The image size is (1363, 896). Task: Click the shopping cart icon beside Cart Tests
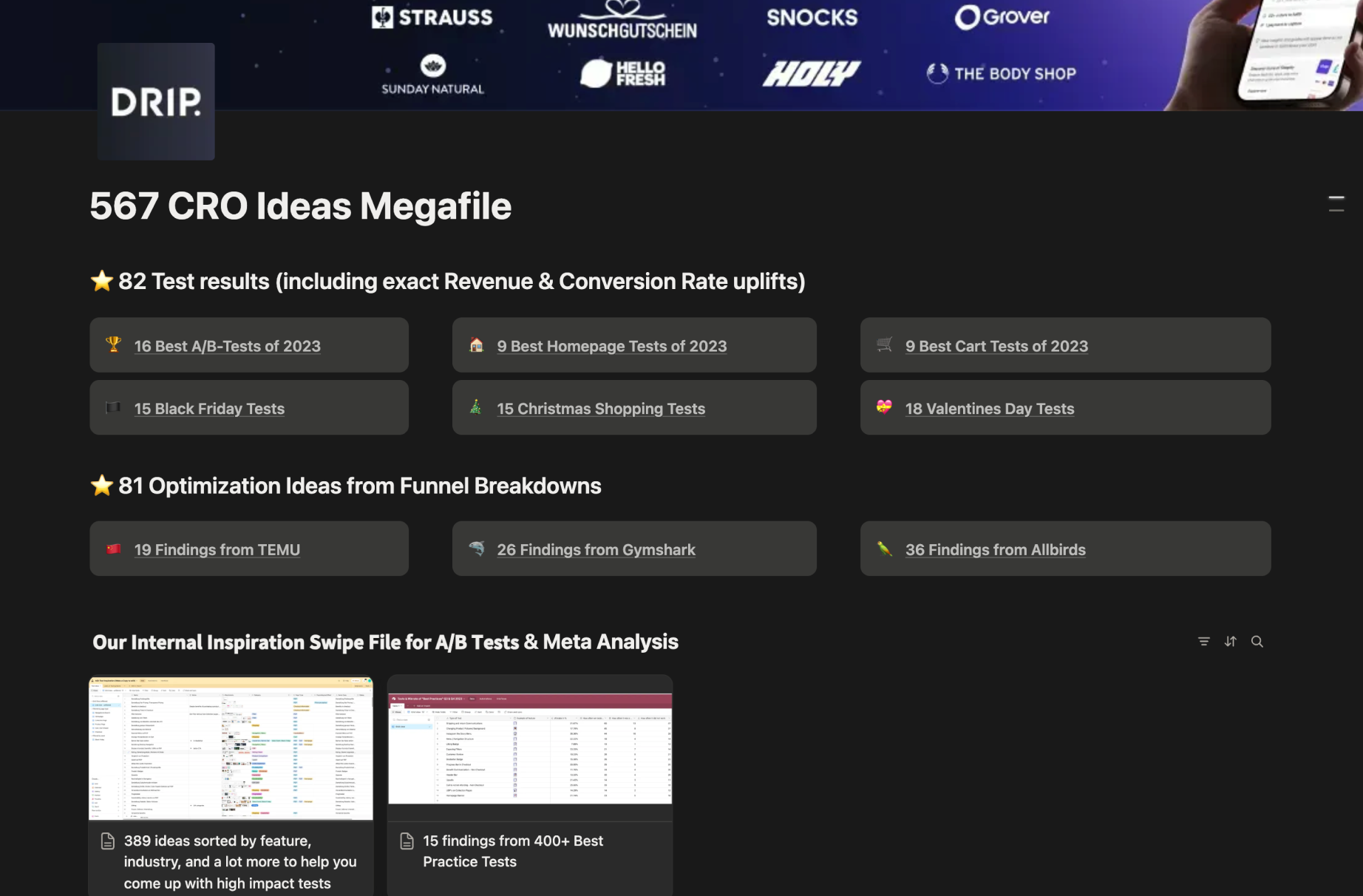click(884, 345)
